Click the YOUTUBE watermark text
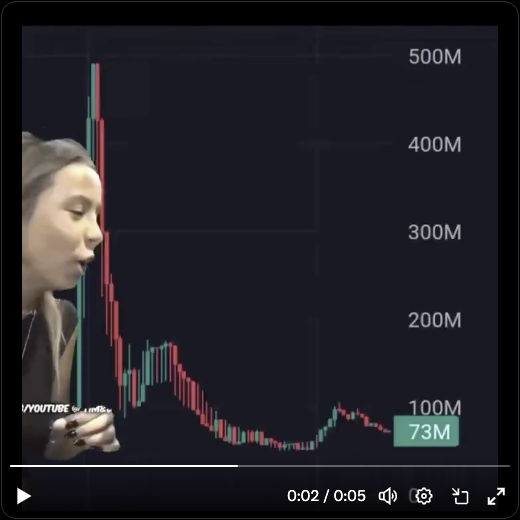This screenshot has height=520, width=520. [x=48, y=409]
